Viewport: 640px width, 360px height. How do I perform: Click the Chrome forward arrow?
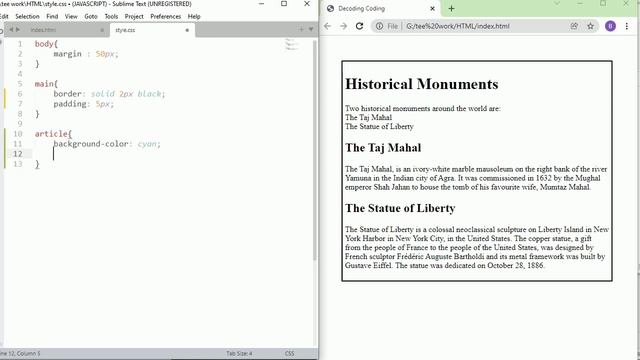point(343,26)
